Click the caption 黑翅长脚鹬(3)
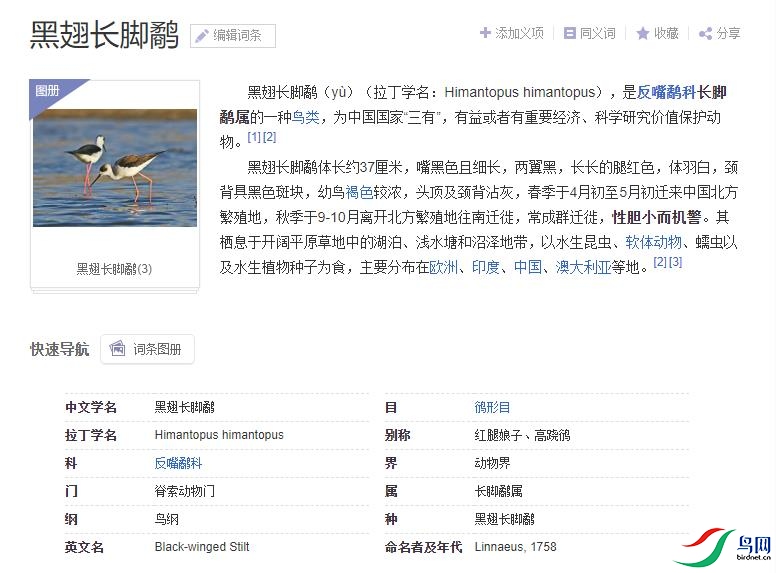This screenshot has height=573, width=776. click(114, 269)
